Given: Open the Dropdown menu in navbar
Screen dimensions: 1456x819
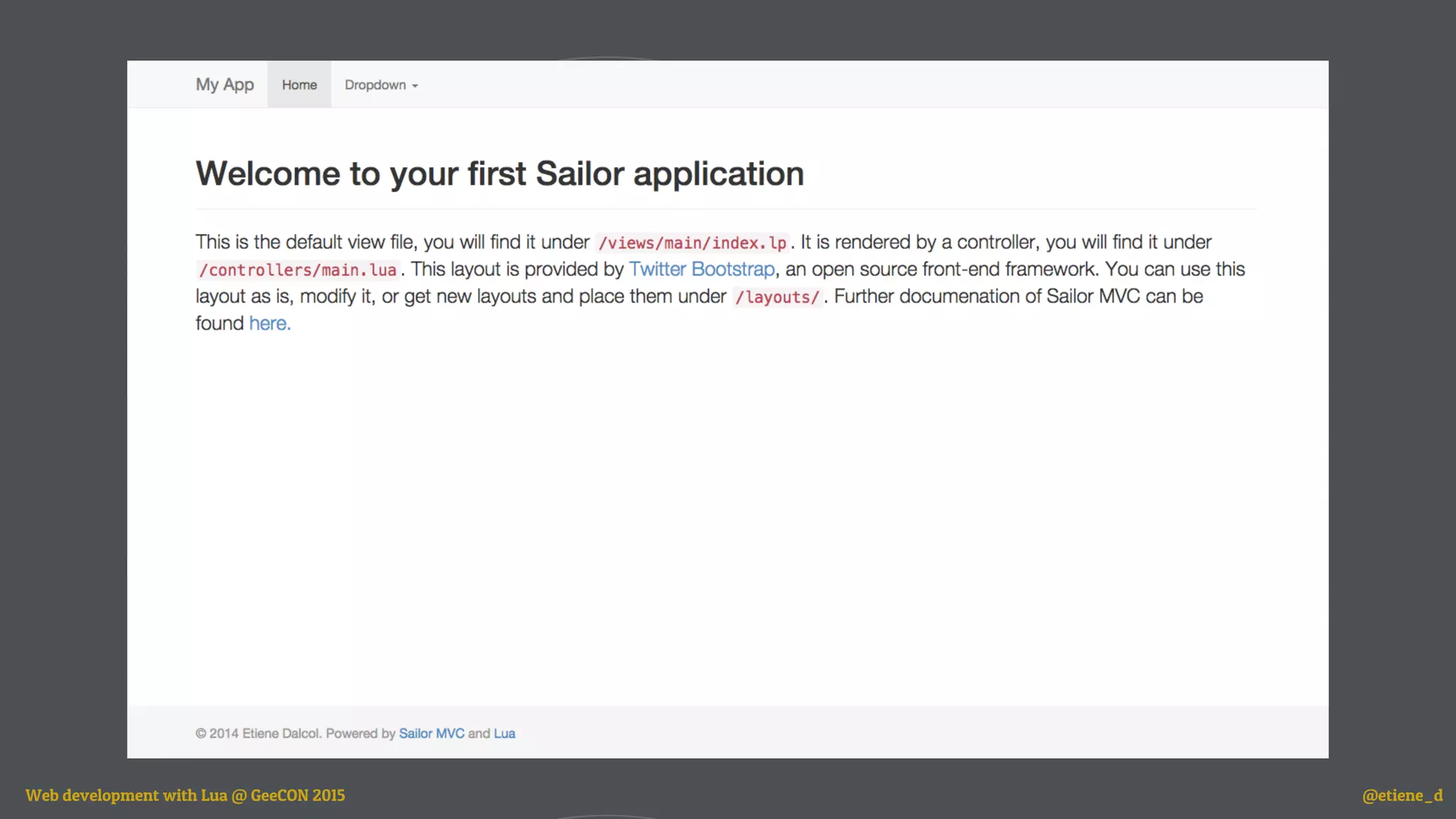Looking at the screenshot, I should coord(376,85).
